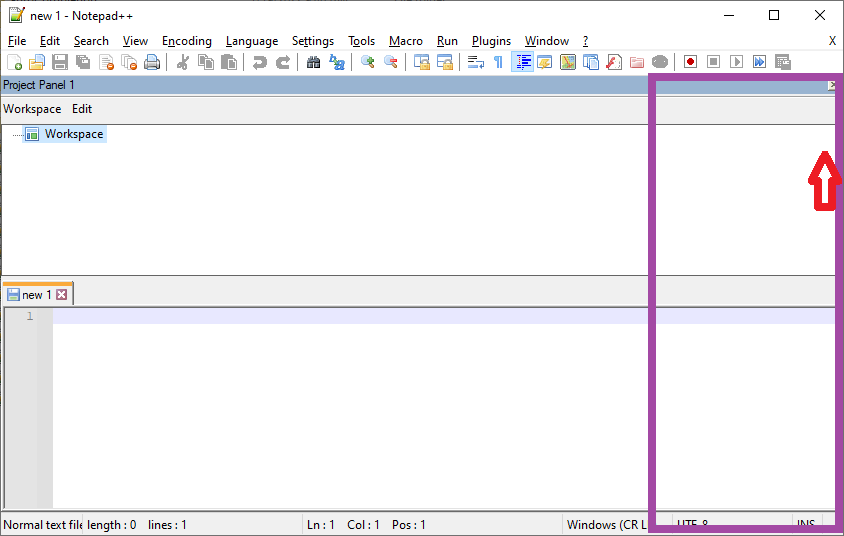Click the Save All toolbar icon
The width and height of the screenshot is (844, 536).
click(x=83, y=62)
